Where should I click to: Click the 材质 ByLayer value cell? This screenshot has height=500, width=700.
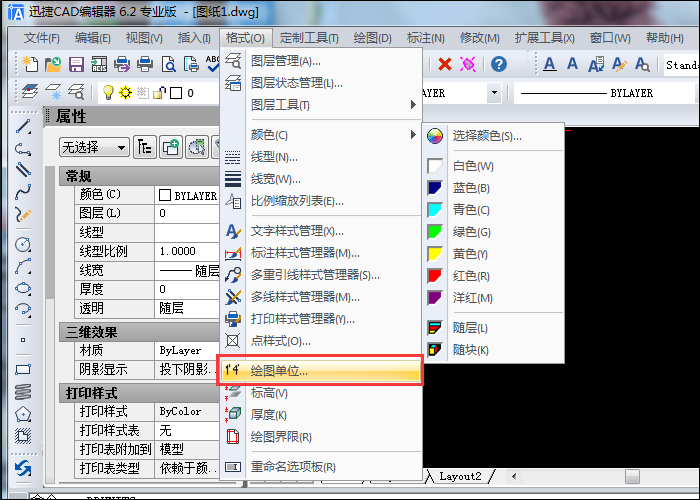tap(187, 350)
